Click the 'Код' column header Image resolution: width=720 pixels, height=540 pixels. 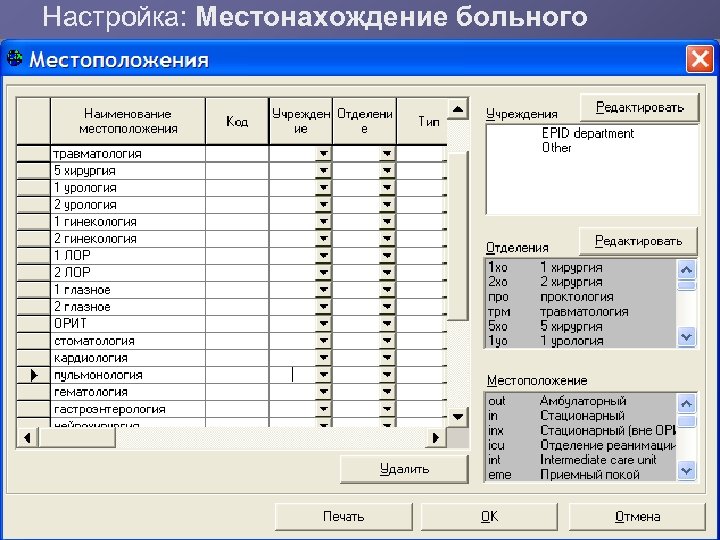[237, 121]
